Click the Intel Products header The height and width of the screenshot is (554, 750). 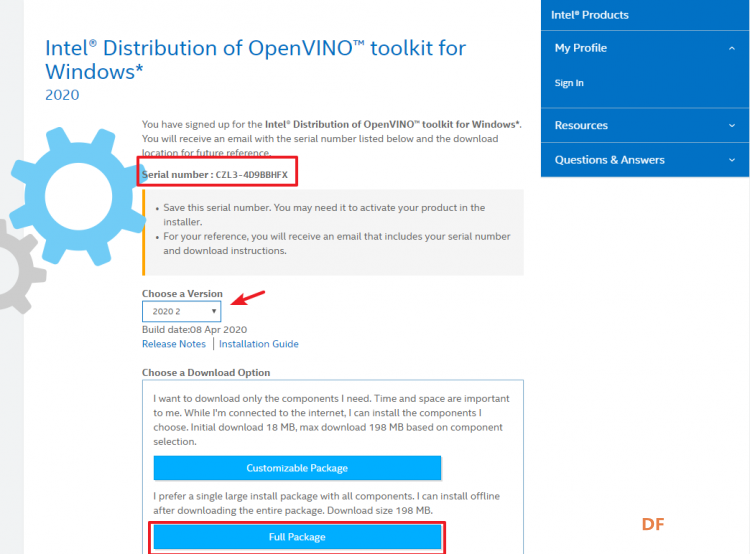(590, 15)
